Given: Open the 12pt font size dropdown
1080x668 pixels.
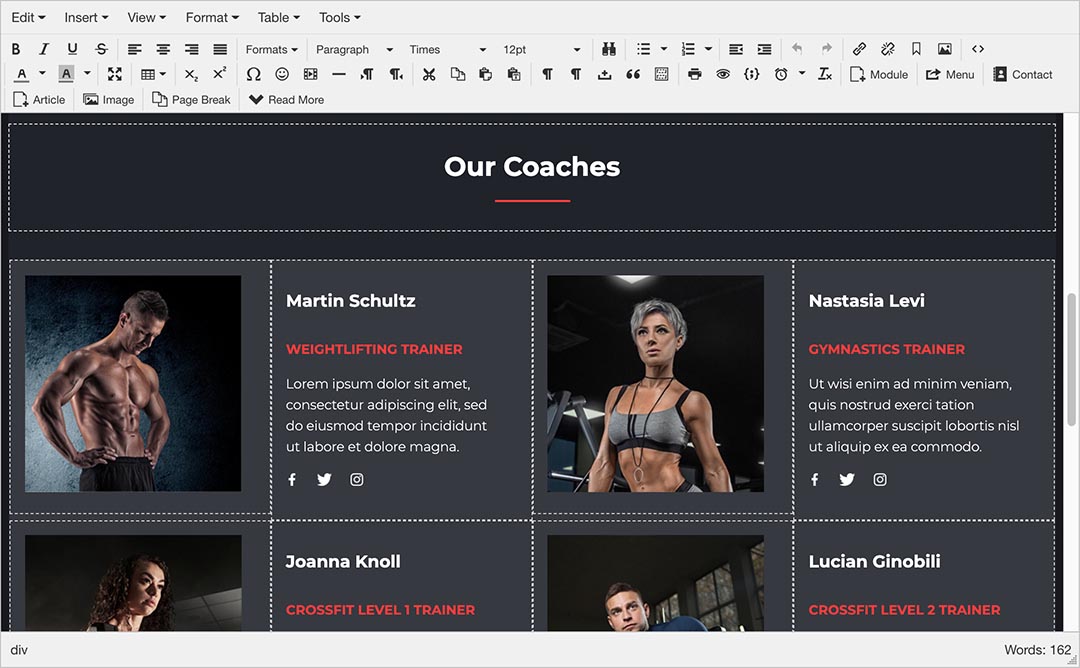Looking at the screenshot, I should (x=541, y=49).
